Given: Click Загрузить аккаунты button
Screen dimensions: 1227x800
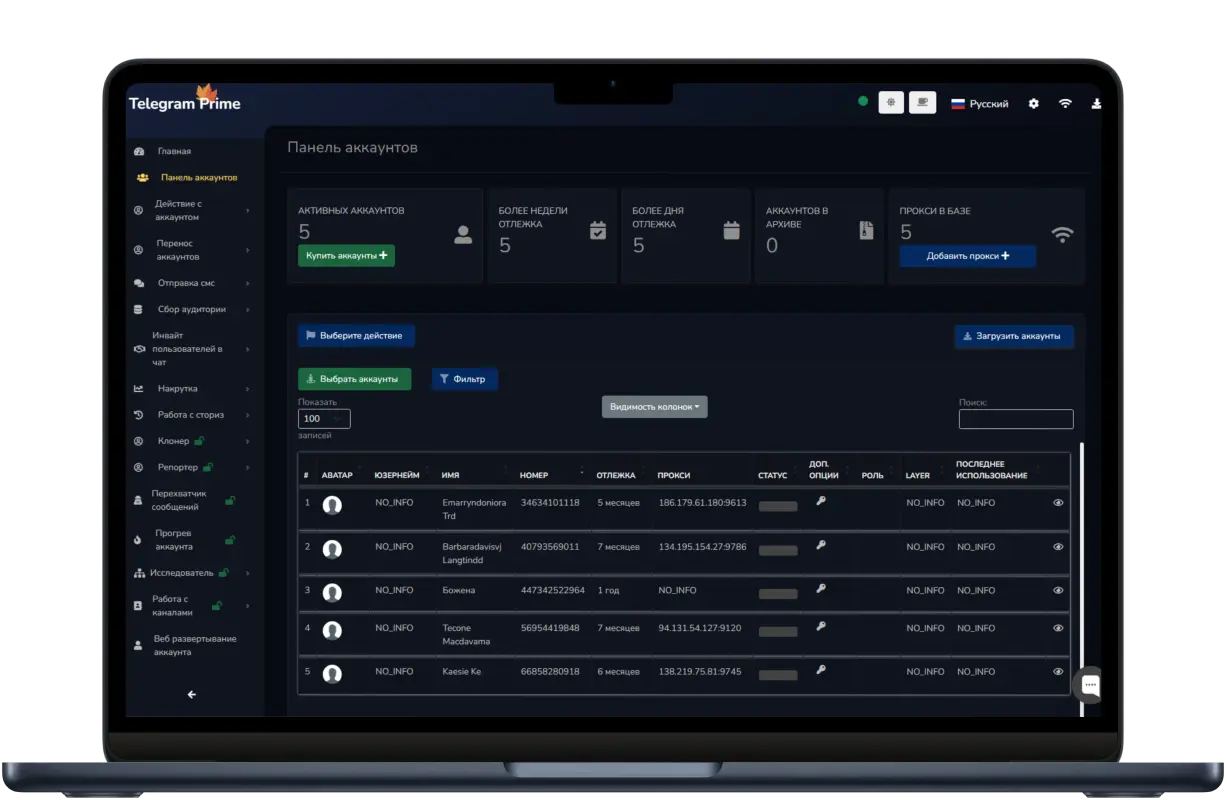Looking at the screenshot, I should pos(1013,336).
